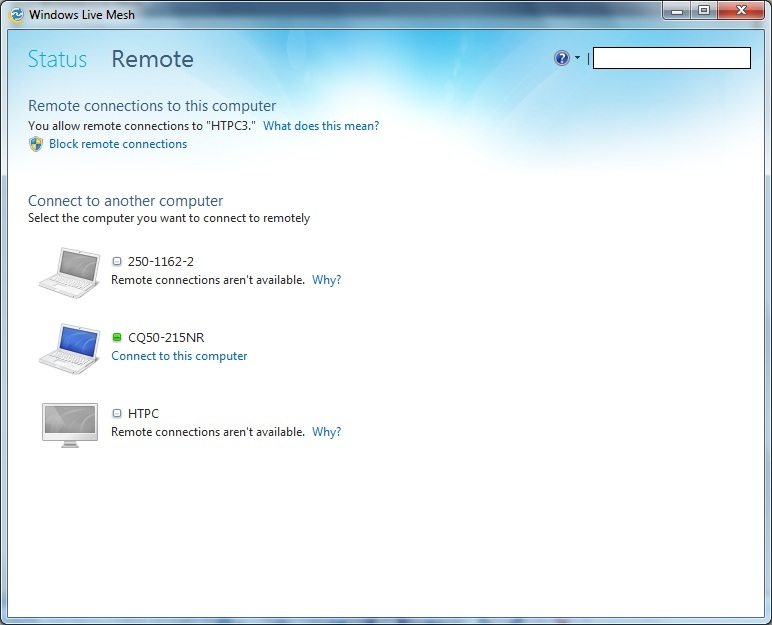This screenshot has height=625, width=772.
Task: Click the HTPC computer name
Action: (143, 413)
